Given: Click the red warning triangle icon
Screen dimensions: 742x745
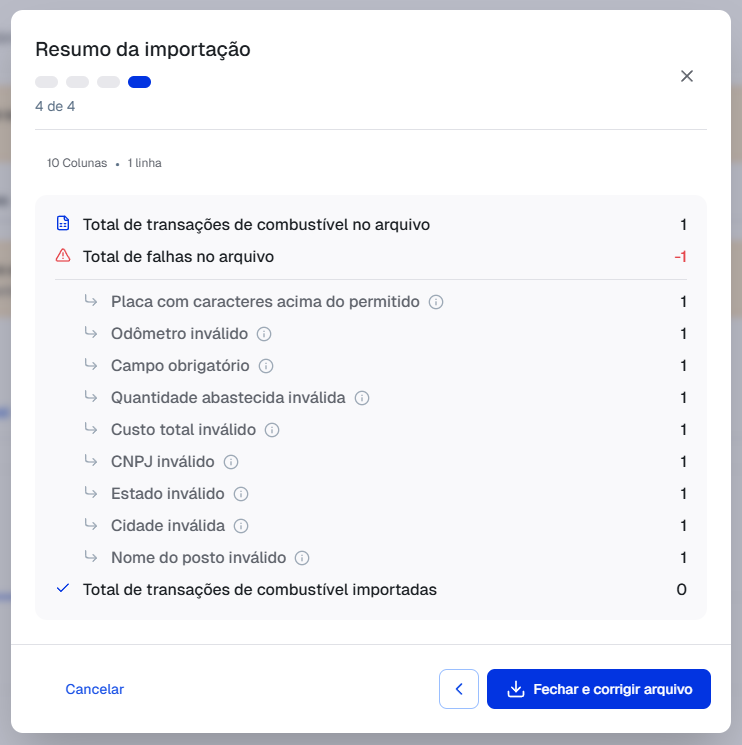Looking at the screenshot, I should [x=63, y=256].
